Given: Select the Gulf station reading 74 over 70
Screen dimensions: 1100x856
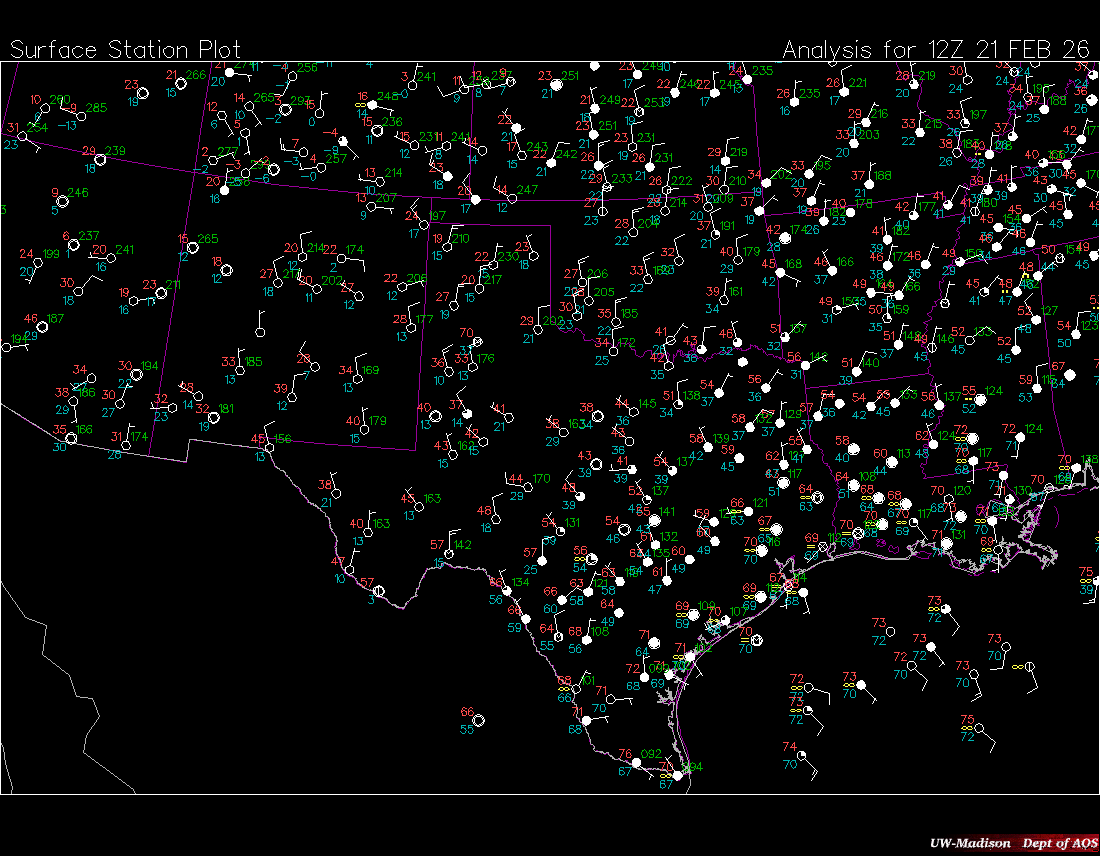Looking at the screenshot, I should 805,755.
